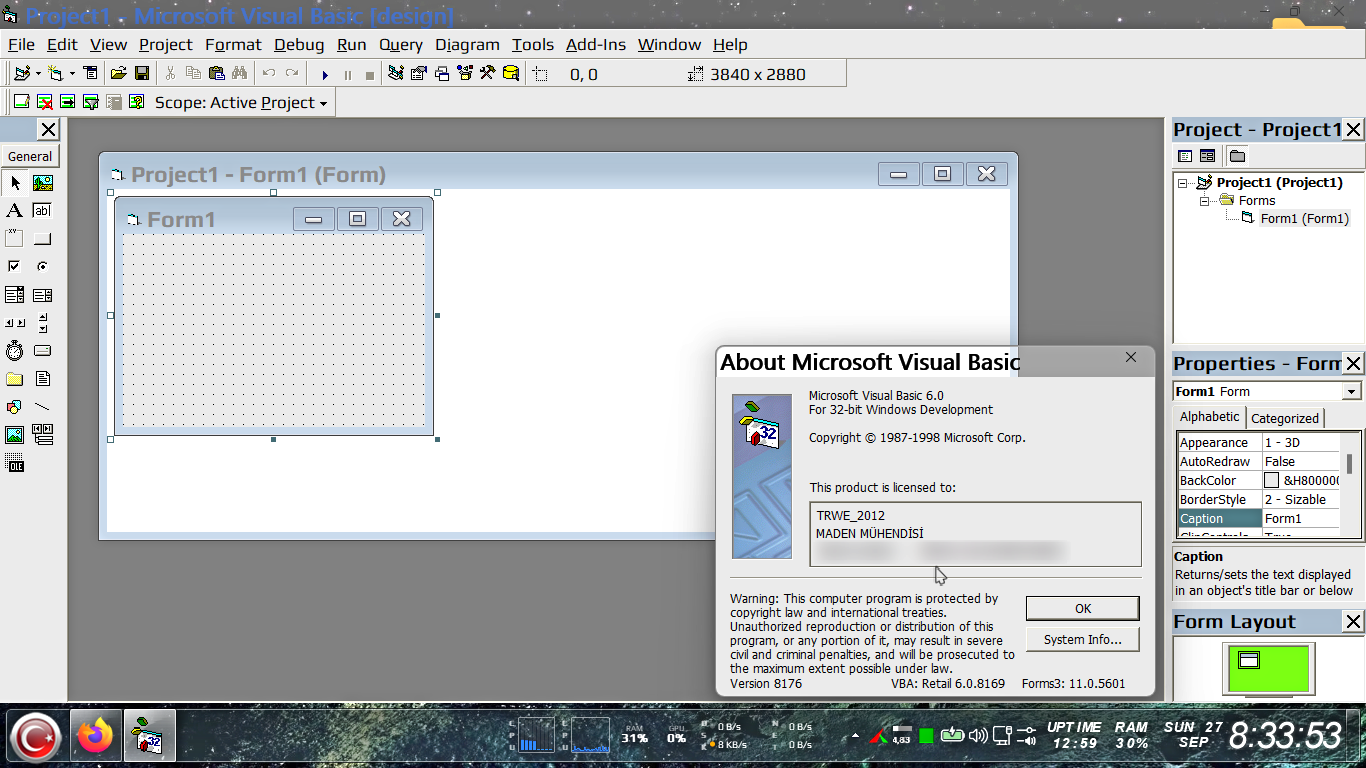Select the Label tool (letter A)

pos(14,211)
